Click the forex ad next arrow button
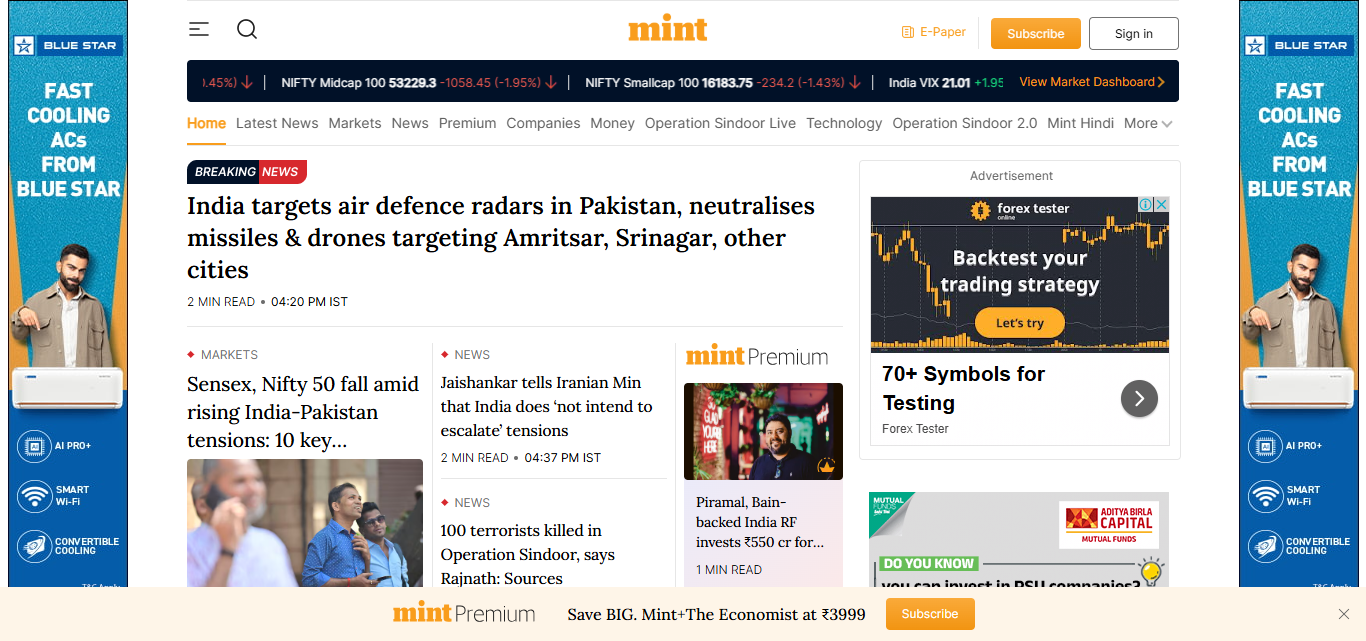Image resolution: width=1366 pixels, height=641 pixels. (x=1139, y=399)
